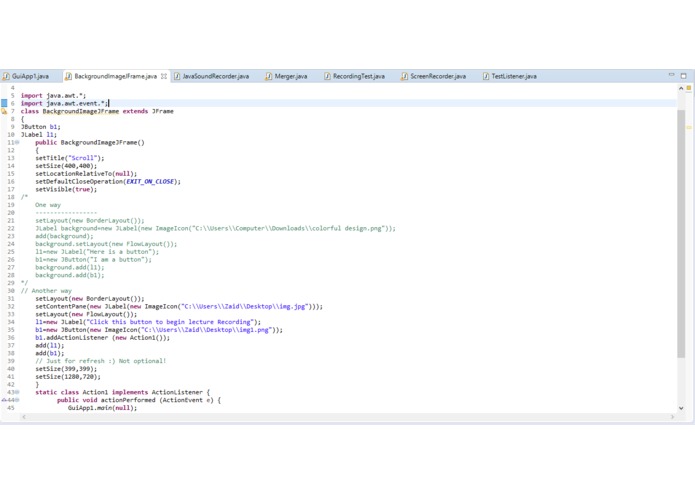Open the TestListener.java tab
This screenshot has width=695, height=494.
[514, 76]
